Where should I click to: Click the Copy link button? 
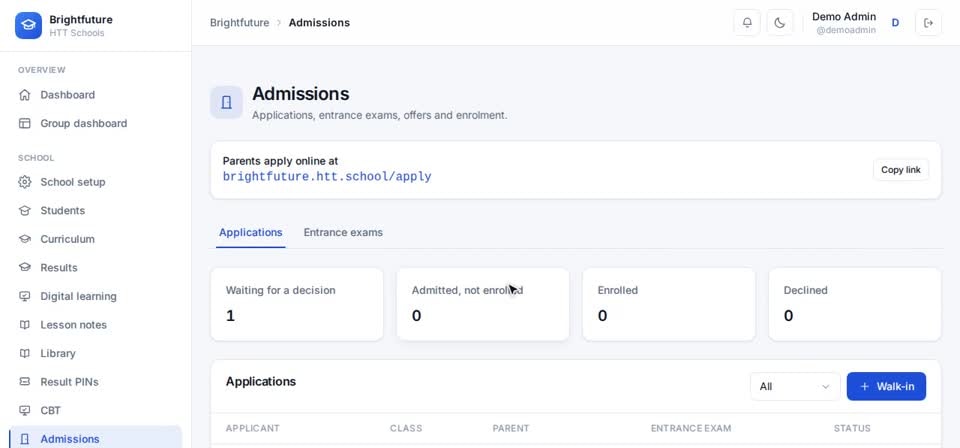pos(901,170)
